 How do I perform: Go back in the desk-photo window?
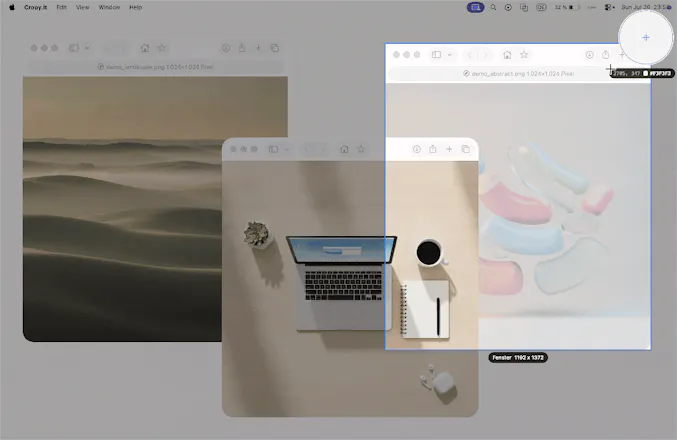click(307, 149)
